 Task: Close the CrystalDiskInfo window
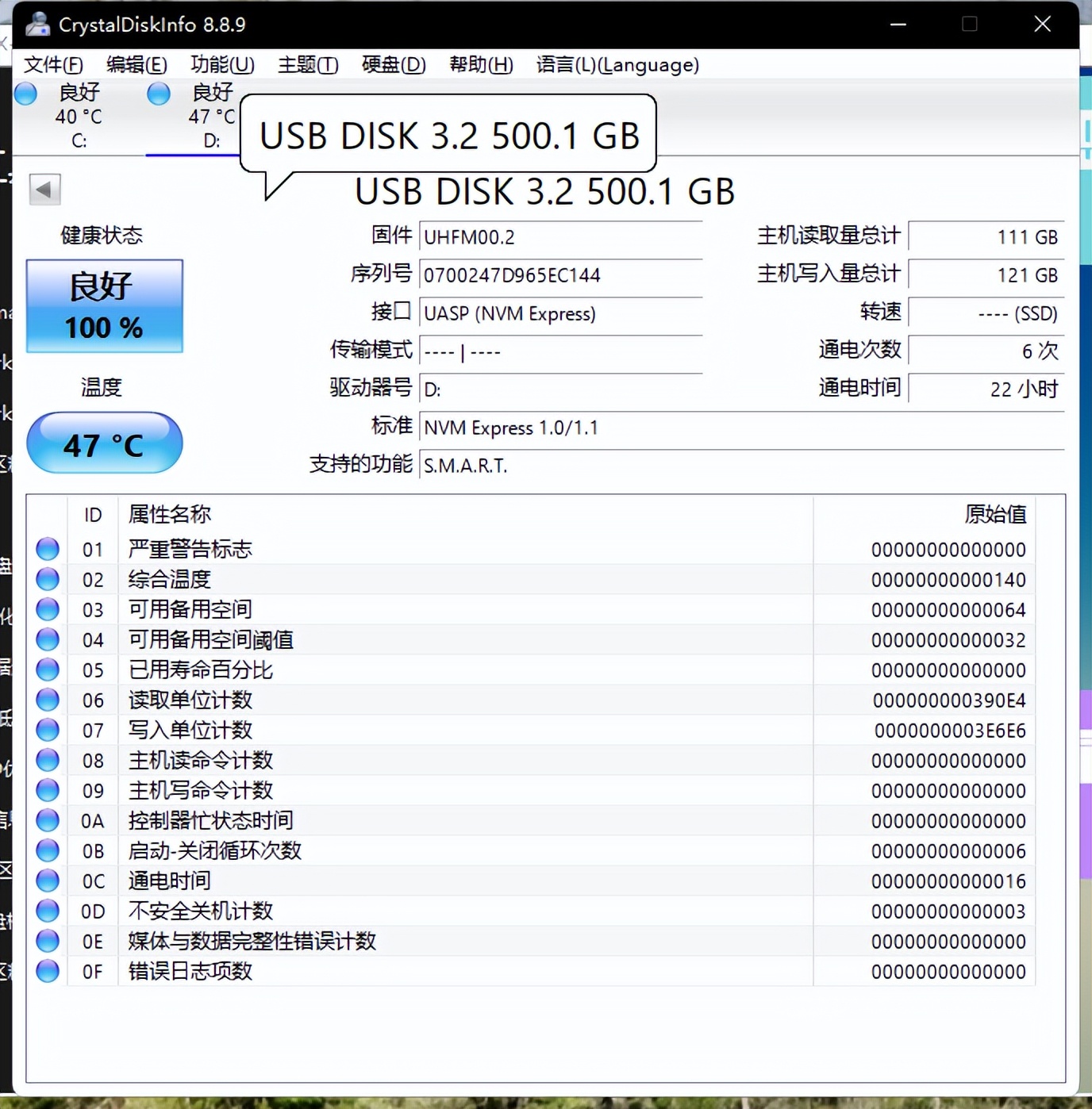1043,25
